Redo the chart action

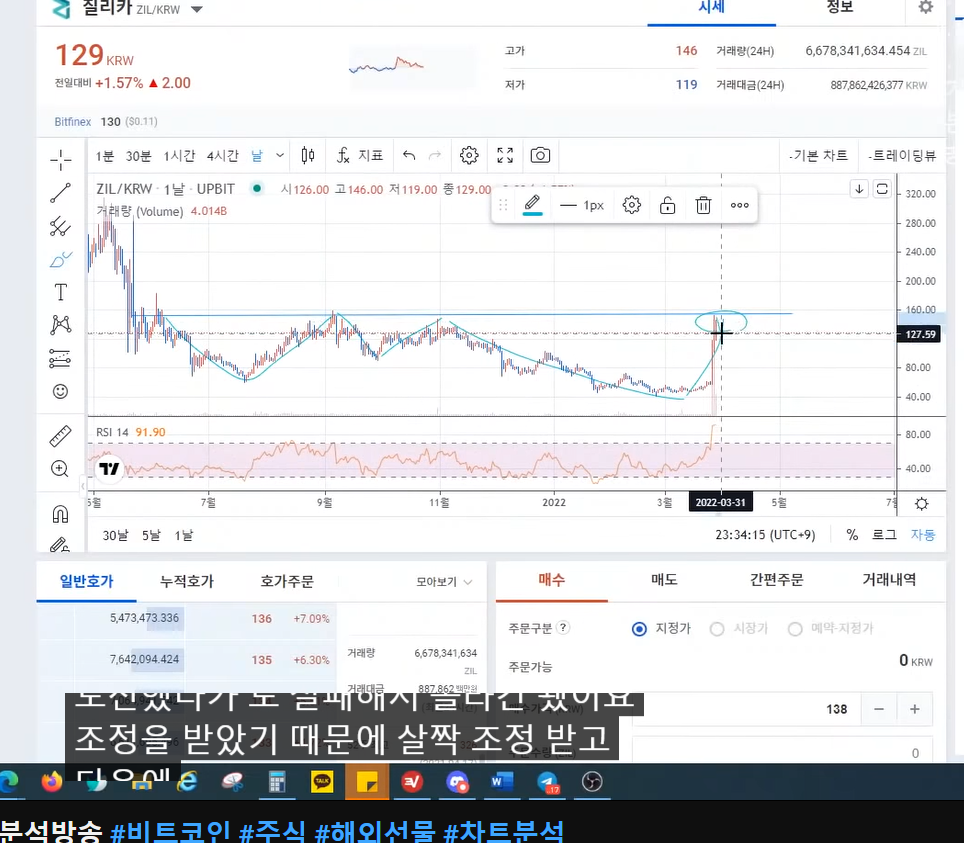tap(435, 156)
